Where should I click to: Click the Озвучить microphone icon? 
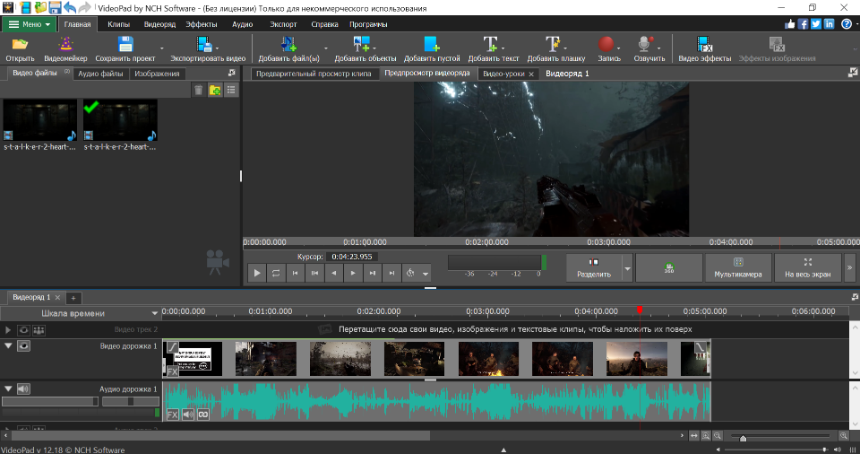646,44
